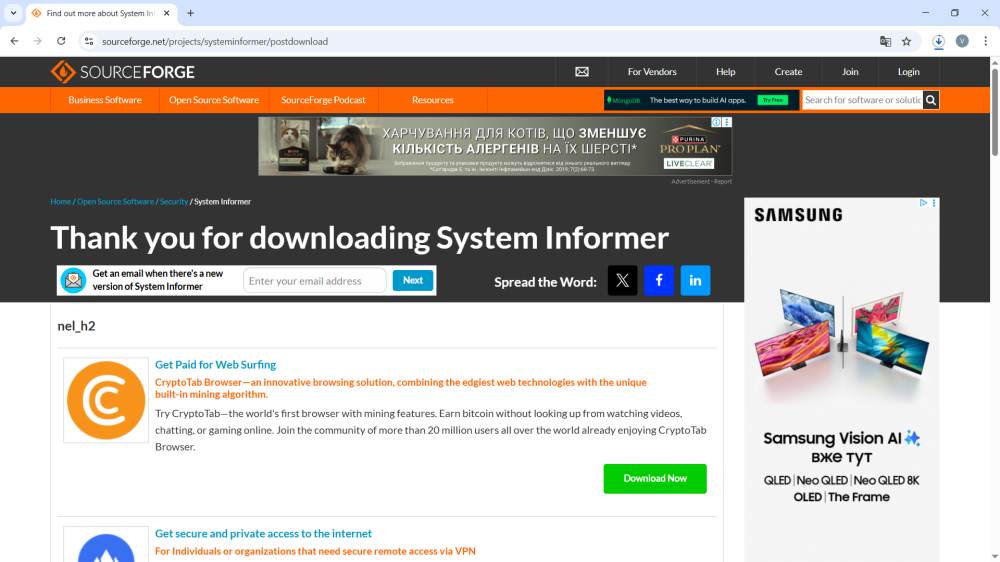1000x562 pixels.
Task: Open the tab search dropdown arrow
Action: pyautogui.click(x=13, y=13)
